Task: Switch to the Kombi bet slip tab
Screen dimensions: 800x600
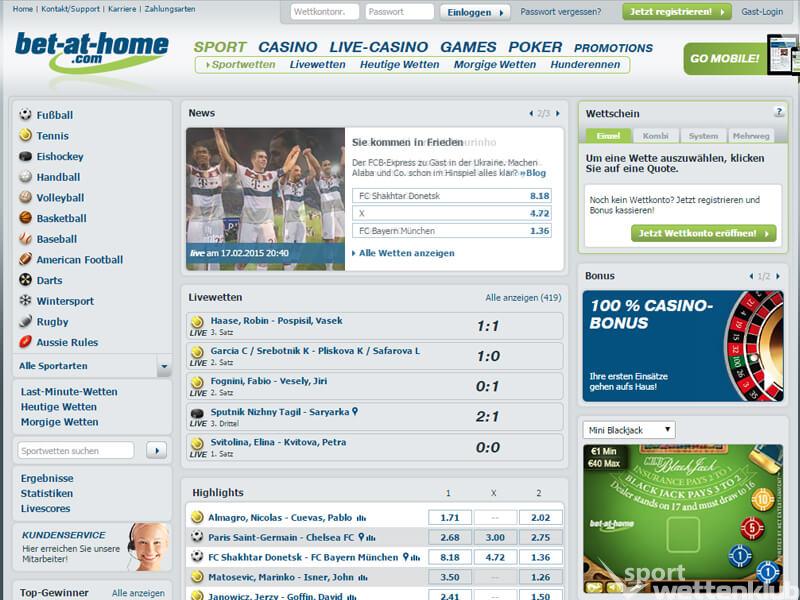Action: coord(656,136)
